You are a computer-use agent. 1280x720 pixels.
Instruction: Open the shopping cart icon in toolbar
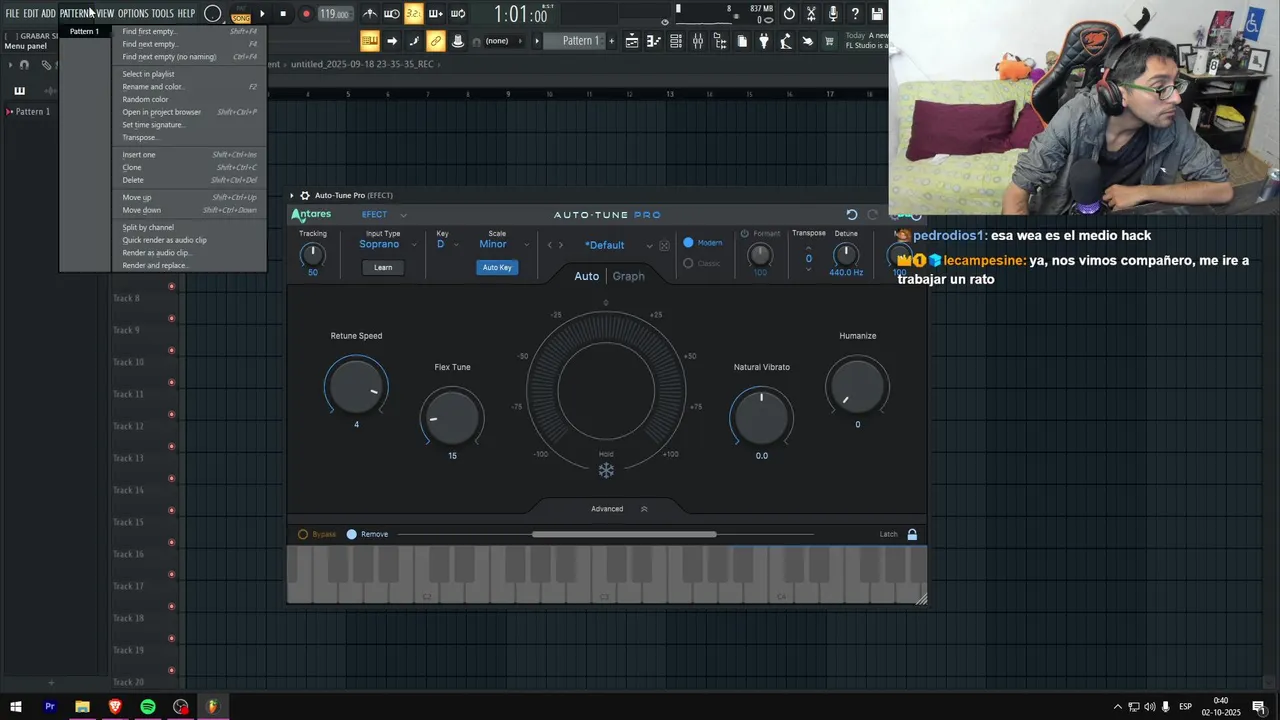click(x=829, y=41)
